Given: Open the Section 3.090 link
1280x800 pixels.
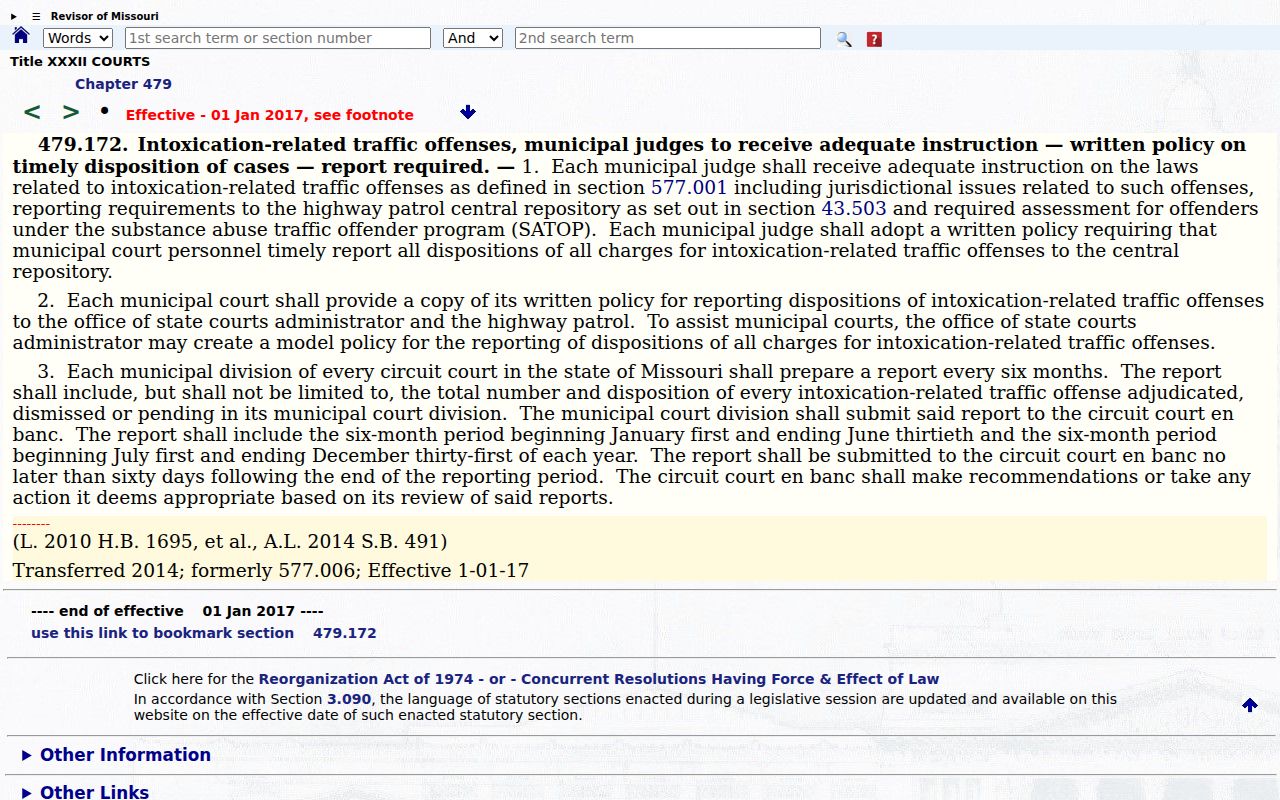Looking at the screenshot, I should pyautogui.click(x=350, y=699).
